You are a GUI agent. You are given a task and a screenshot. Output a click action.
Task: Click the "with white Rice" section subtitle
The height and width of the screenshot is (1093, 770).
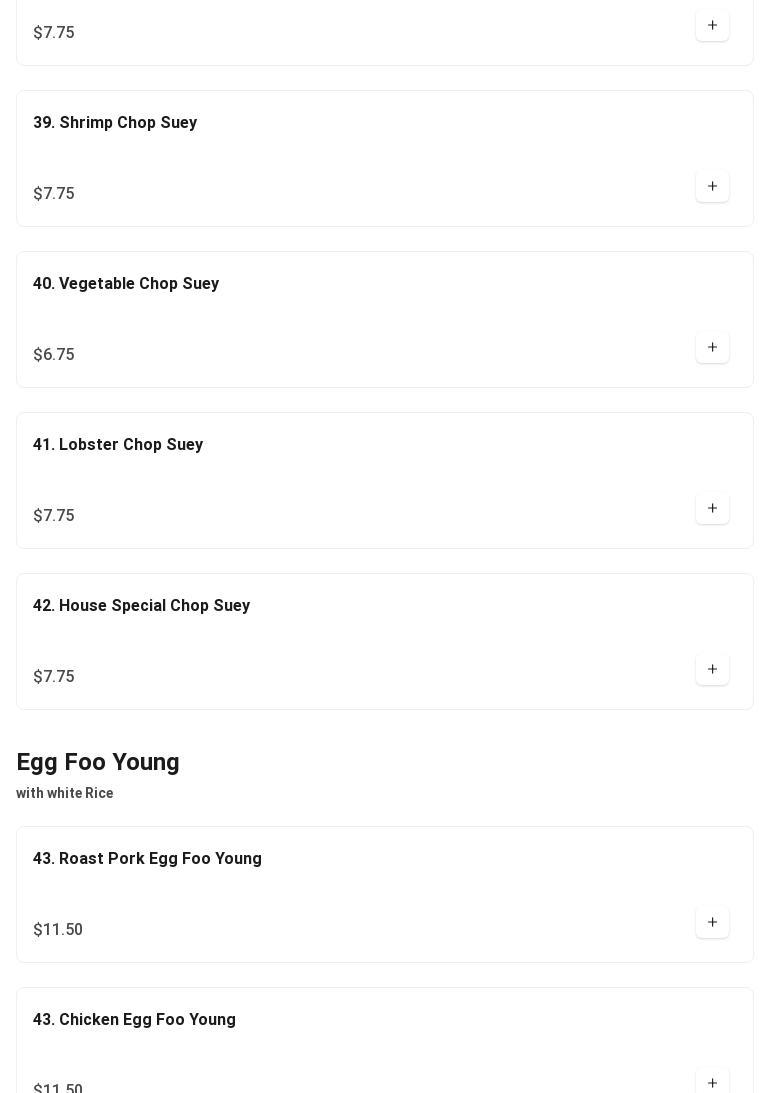pyautogui.click(x=65, y=793)
